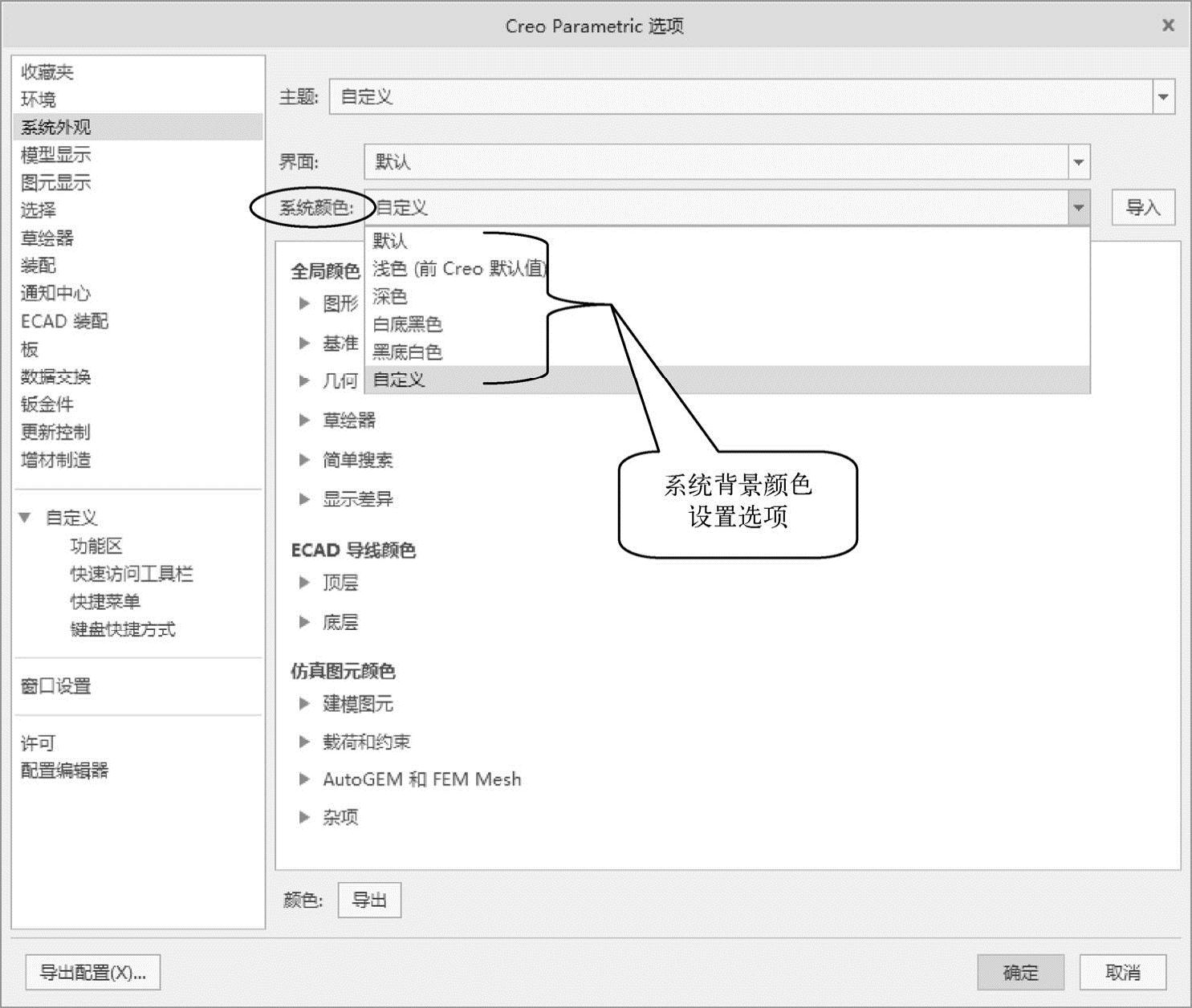Close the Creo Parametric options dialog
Screen dimensions: 1192x1008
pyautogui.click(x=1168, y=26)
